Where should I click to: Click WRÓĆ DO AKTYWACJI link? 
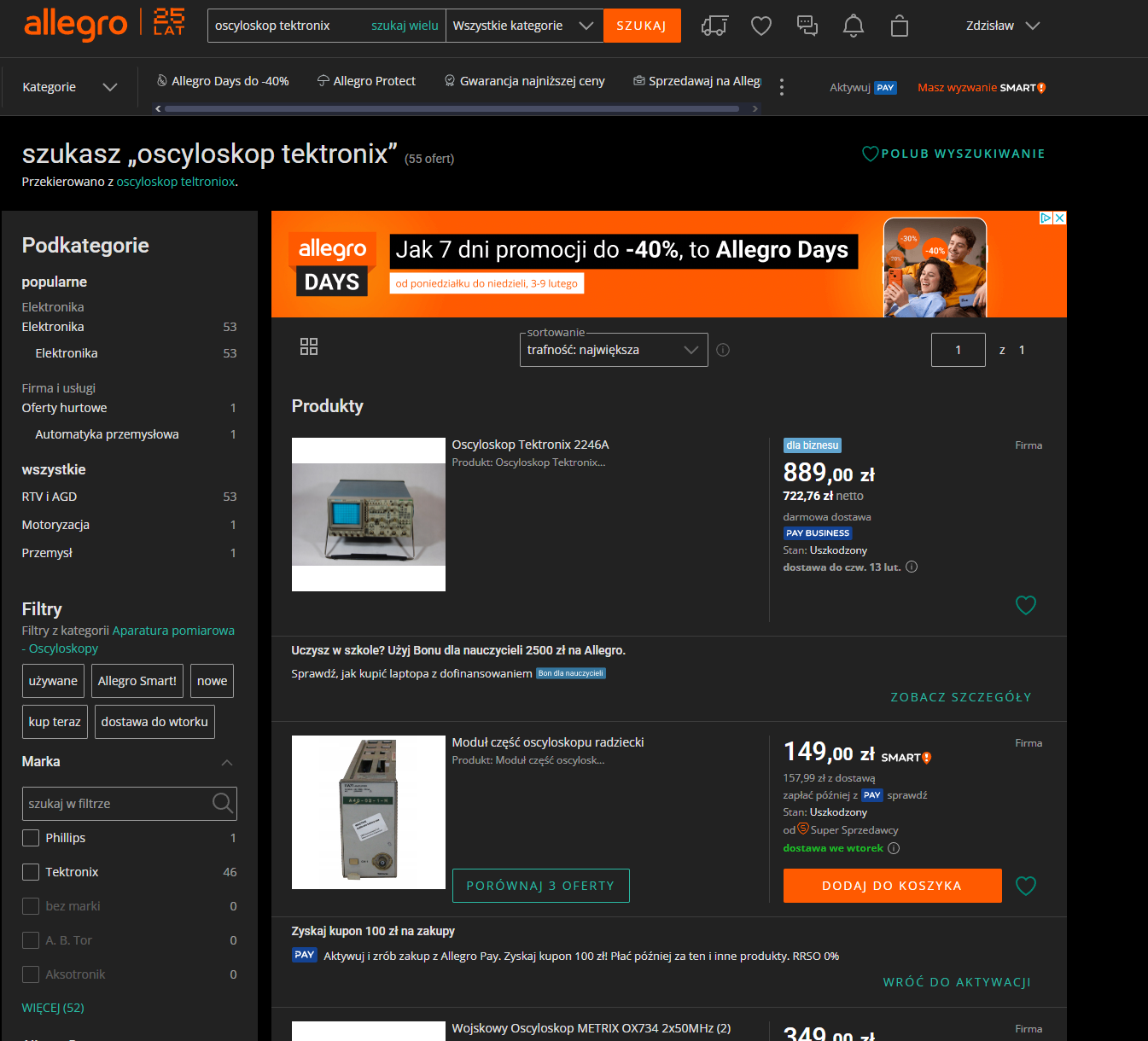[x=957, y=982]
